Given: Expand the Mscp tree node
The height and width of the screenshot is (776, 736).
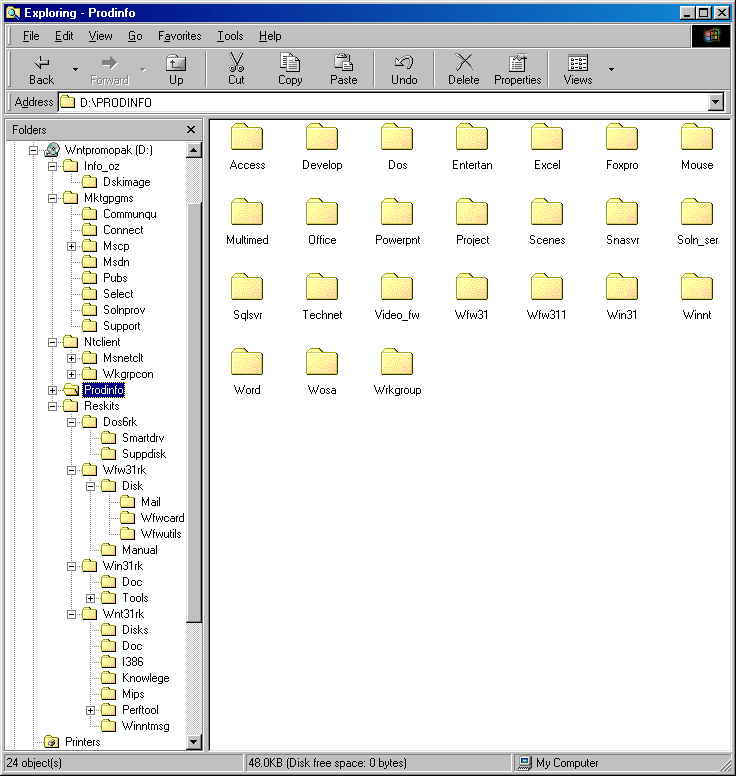Looking at the screenshot, I should (71, 246).
